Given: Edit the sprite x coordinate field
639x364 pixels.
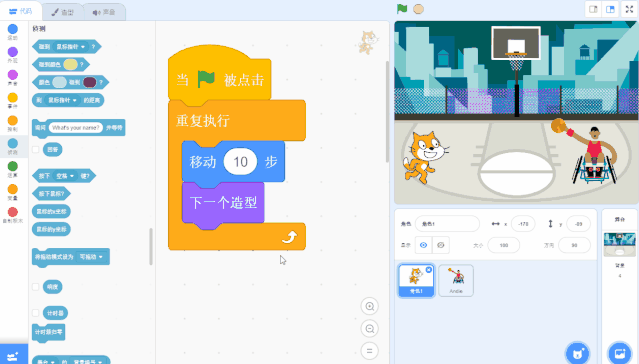Looking at the screenshot, I should [x=523, y=224].
